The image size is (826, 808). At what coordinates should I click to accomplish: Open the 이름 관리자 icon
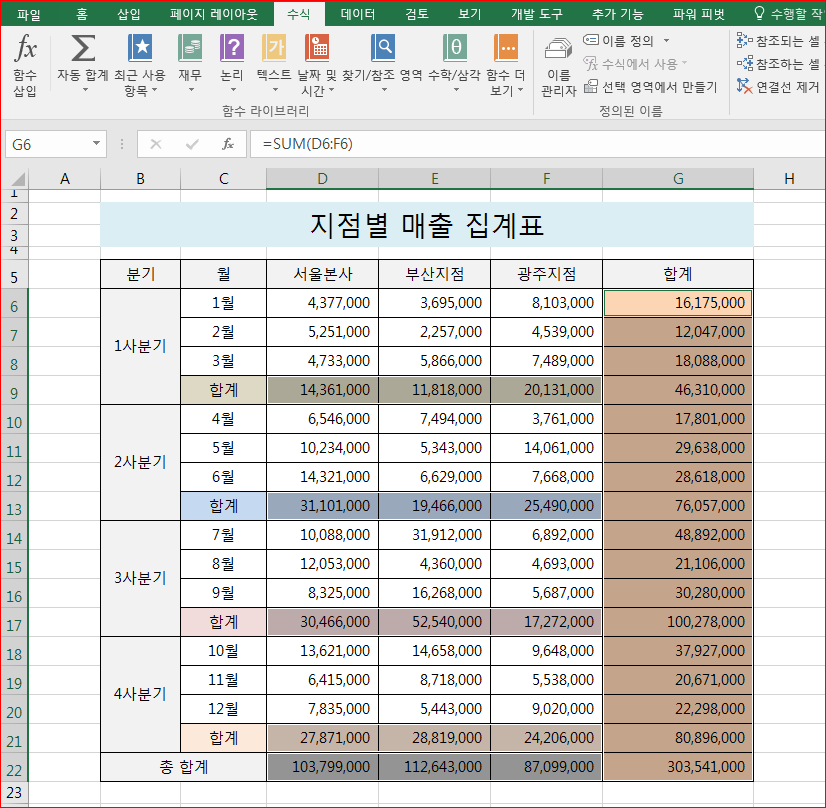[558, 50]
